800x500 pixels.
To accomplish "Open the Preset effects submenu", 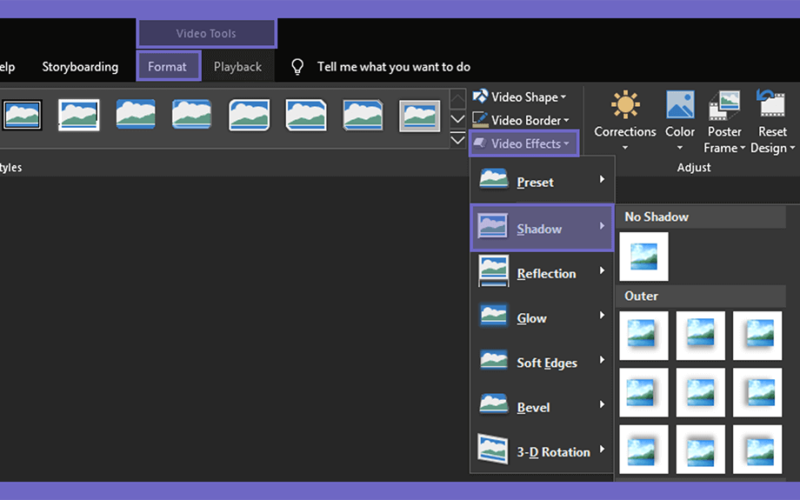I will (542, 180).
